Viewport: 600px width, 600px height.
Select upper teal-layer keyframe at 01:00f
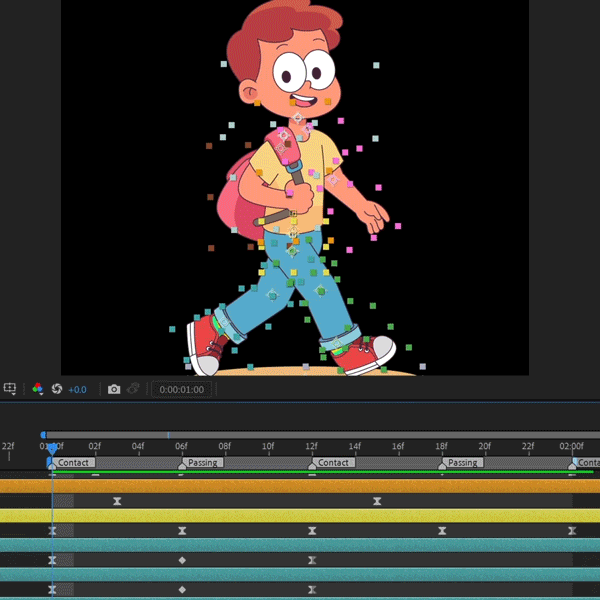pyautogui.click(x=52, y=560)
